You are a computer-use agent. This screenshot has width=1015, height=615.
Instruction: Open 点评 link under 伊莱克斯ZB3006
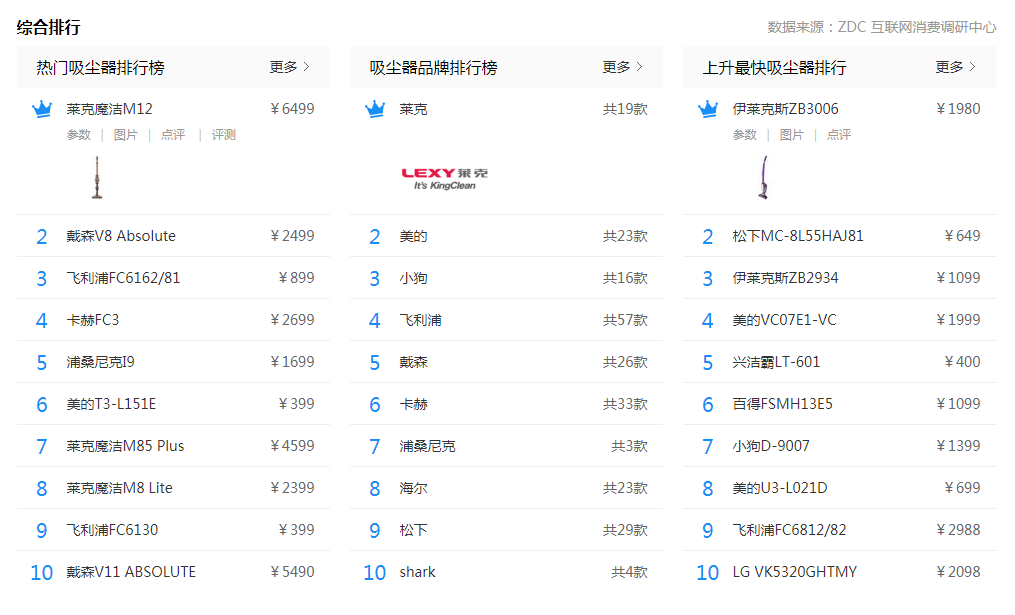coord(839,135)
